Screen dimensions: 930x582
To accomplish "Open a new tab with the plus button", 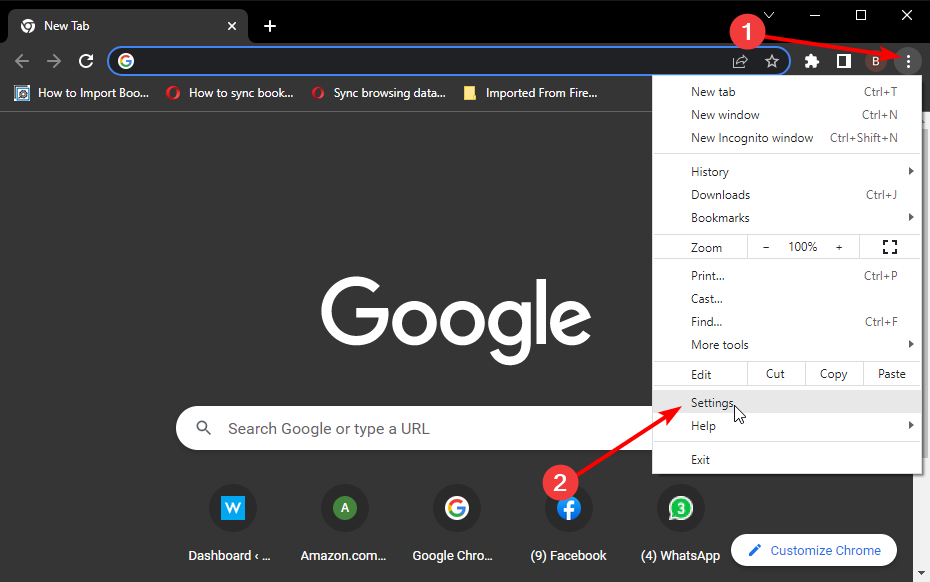I will [270, 26].
